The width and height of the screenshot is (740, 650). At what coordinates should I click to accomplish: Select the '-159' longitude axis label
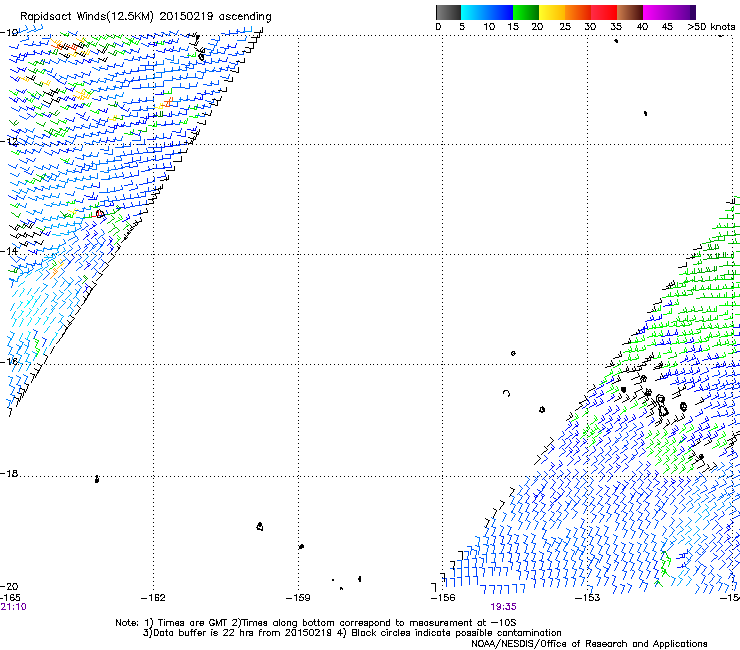pos(298,598)
